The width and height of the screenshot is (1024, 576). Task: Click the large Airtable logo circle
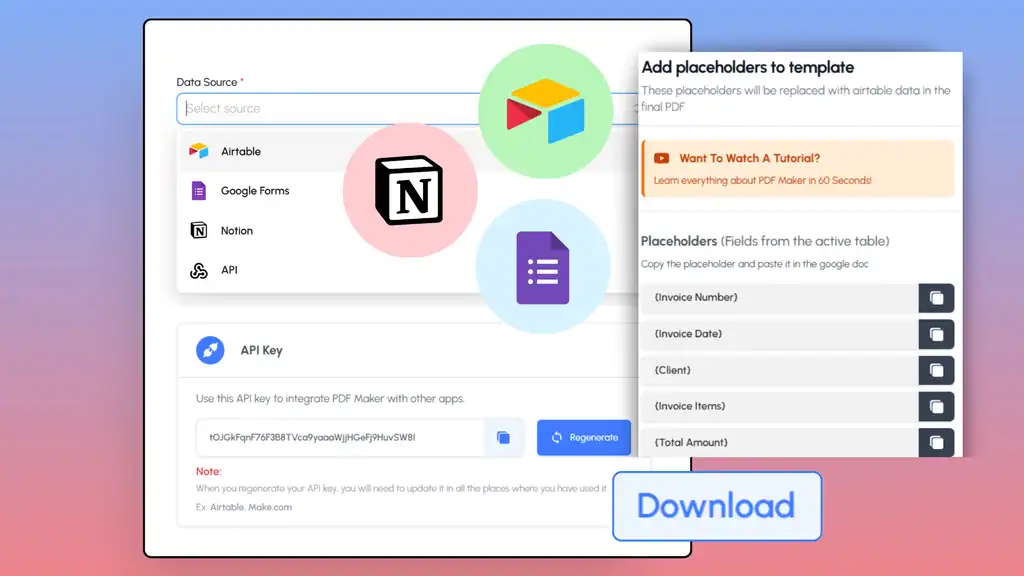[x=545, y=111]
